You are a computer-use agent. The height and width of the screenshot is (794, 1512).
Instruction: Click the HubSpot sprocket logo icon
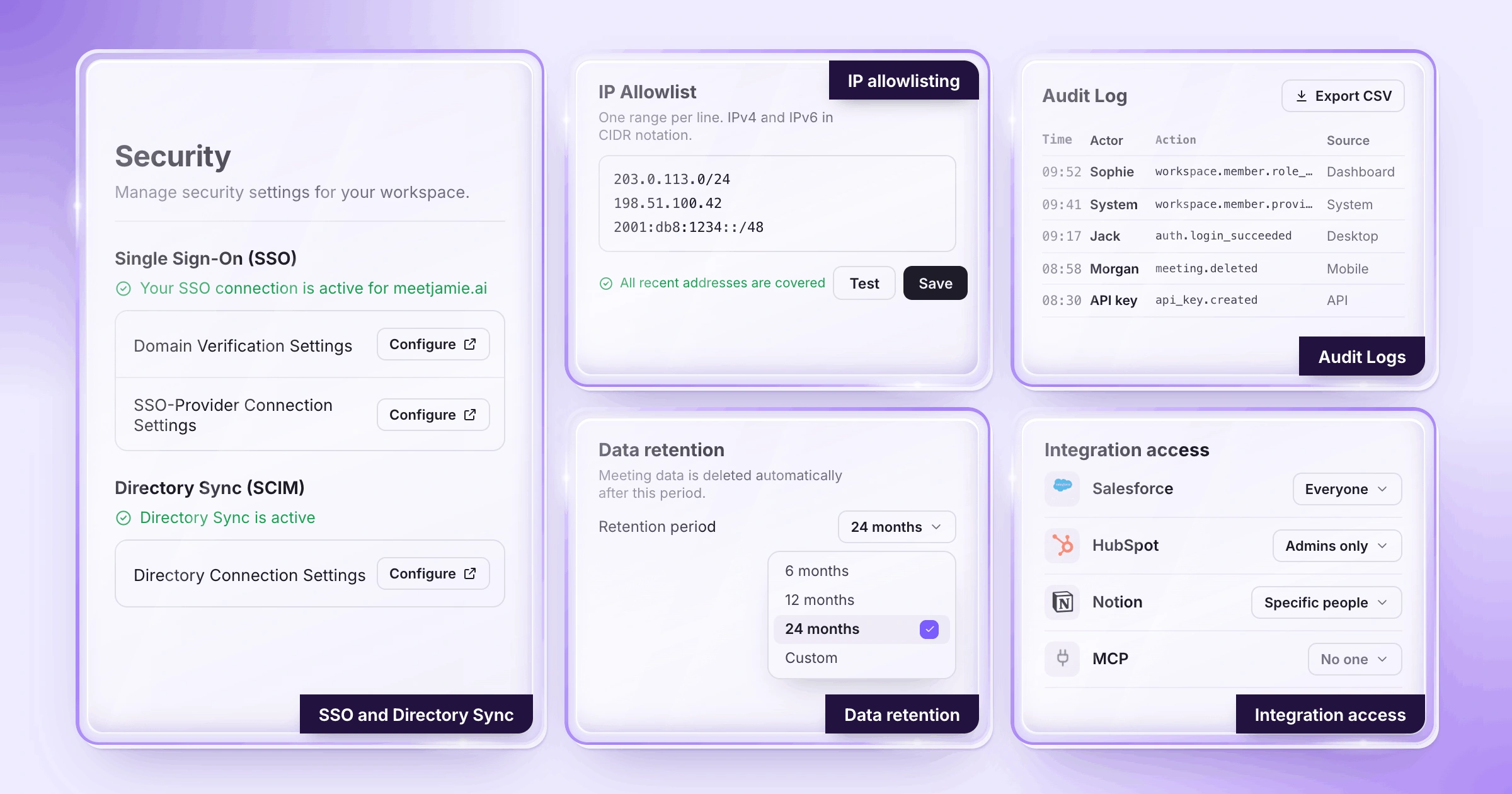[1062, 545]
